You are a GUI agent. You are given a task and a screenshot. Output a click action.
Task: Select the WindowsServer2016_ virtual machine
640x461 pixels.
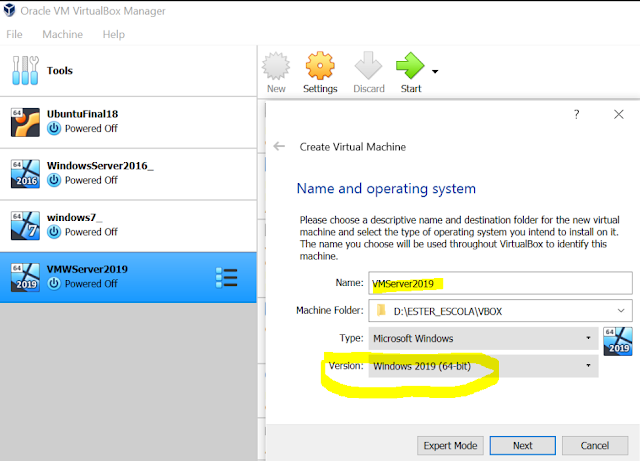pos(128,174)
